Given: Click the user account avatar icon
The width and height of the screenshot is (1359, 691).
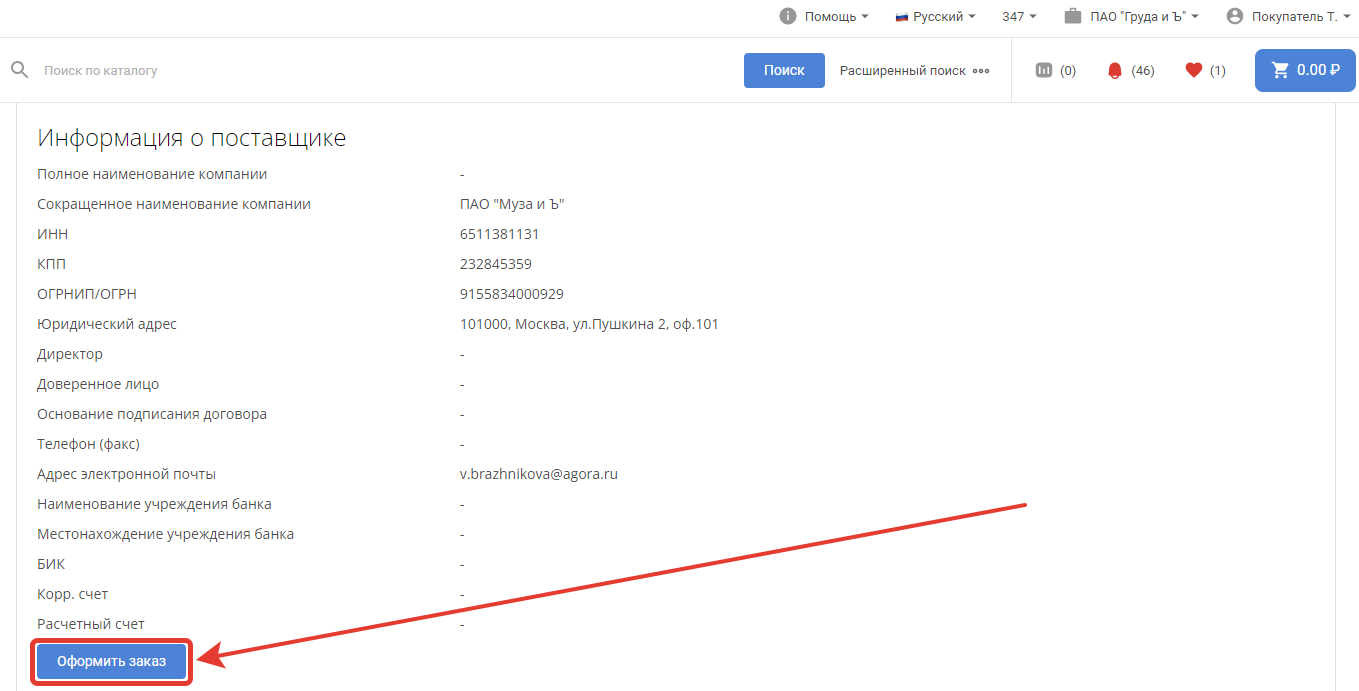Looking at the screenshot, I should (x=1234, y=16).
